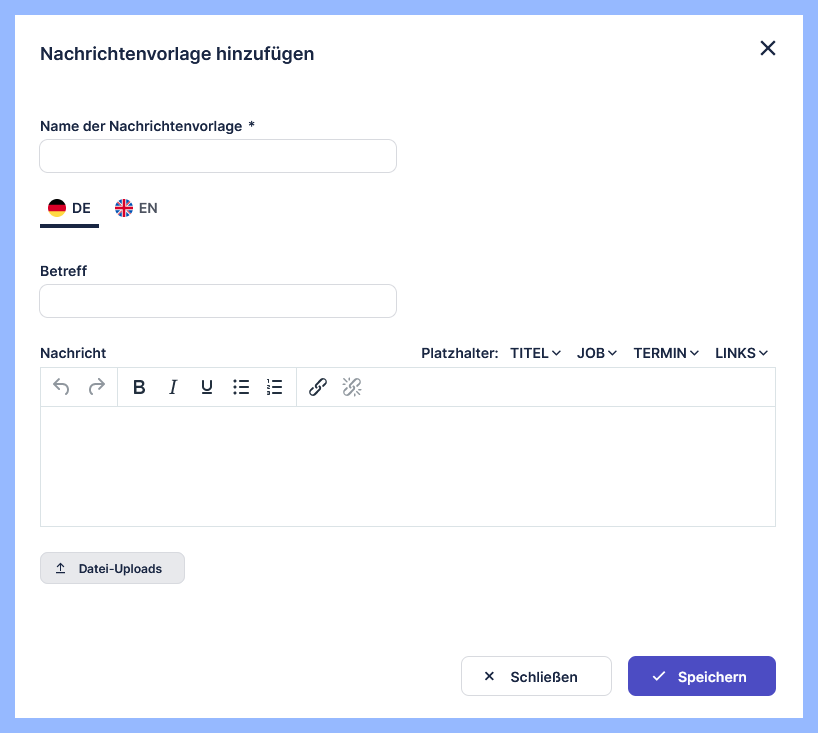Click the Datei-Uploads button
Screen dimensions: 818x733
112,568
